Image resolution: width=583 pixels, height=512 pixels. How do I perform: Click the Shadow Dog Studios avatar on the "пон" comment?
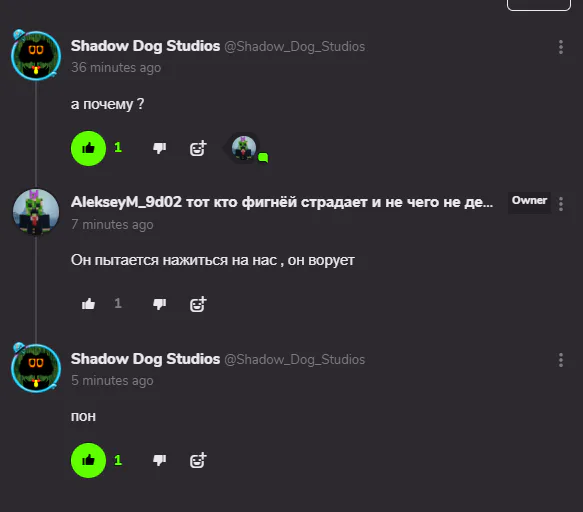(x=36, y=368)
